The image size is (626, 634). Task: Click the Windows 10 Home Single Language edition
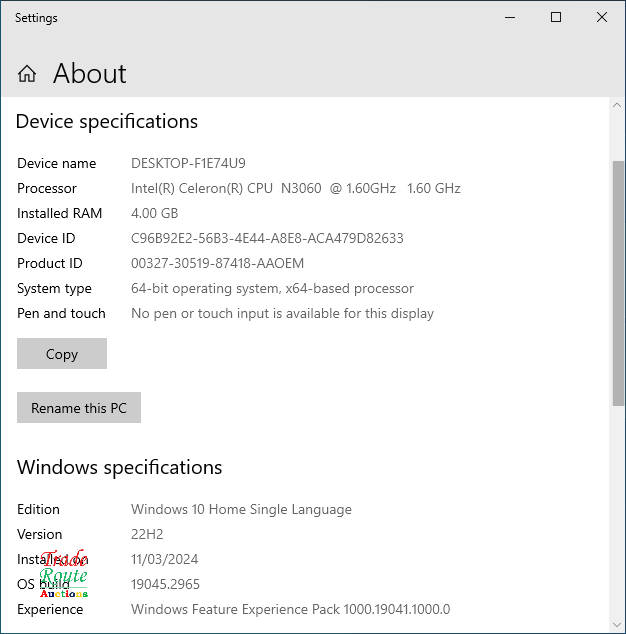point(241,509)
